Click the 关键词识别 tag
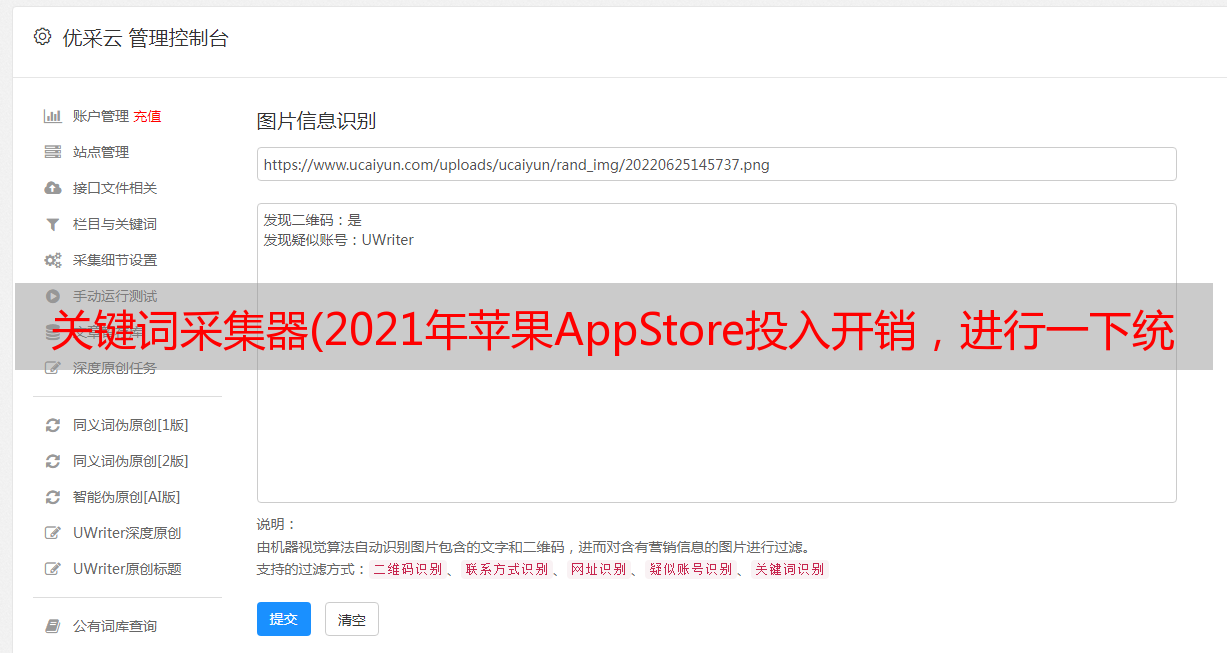Image resolution: width=1227 pixels, height=653 pixels. click(x=790, y=569)
